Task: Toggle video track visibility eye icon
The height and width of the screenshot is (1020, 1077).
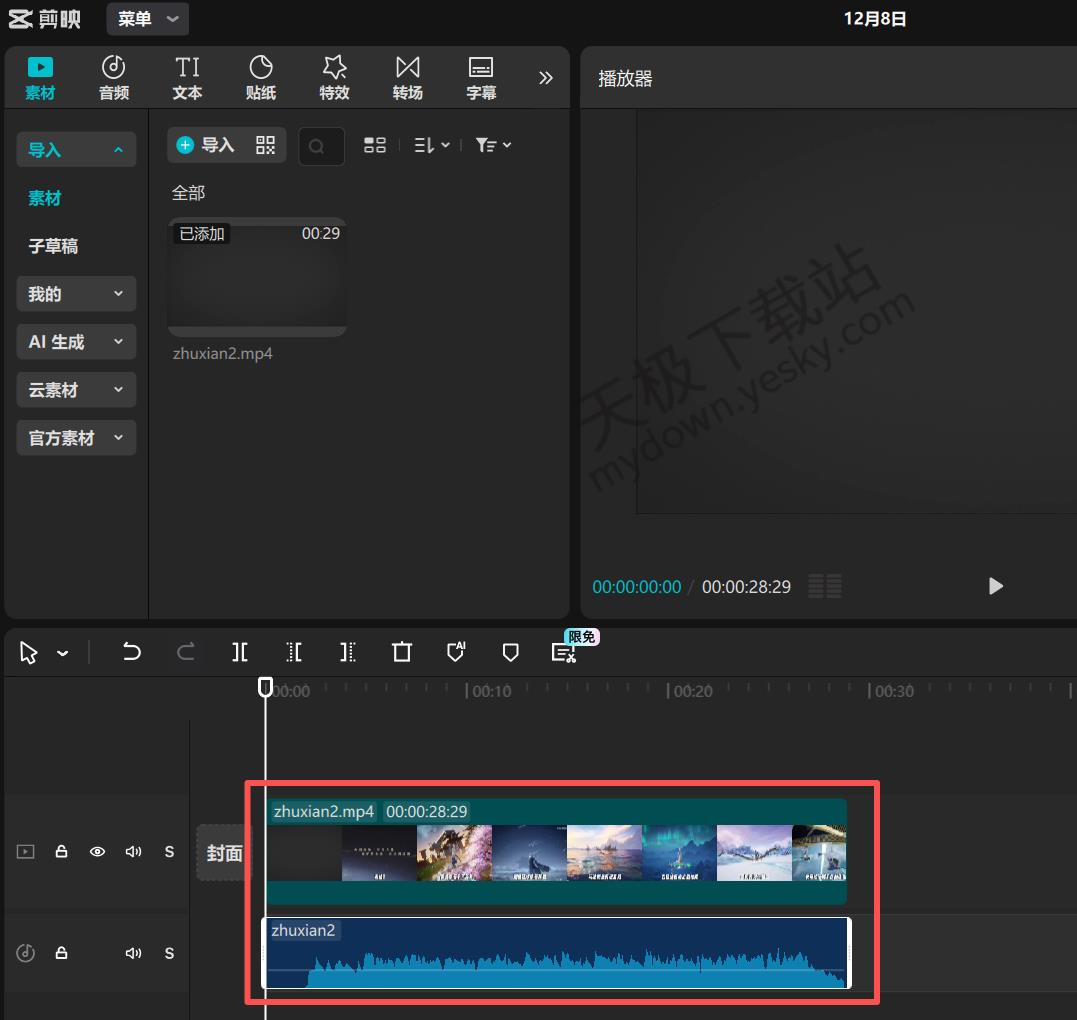Action: (x=98, y=852)
